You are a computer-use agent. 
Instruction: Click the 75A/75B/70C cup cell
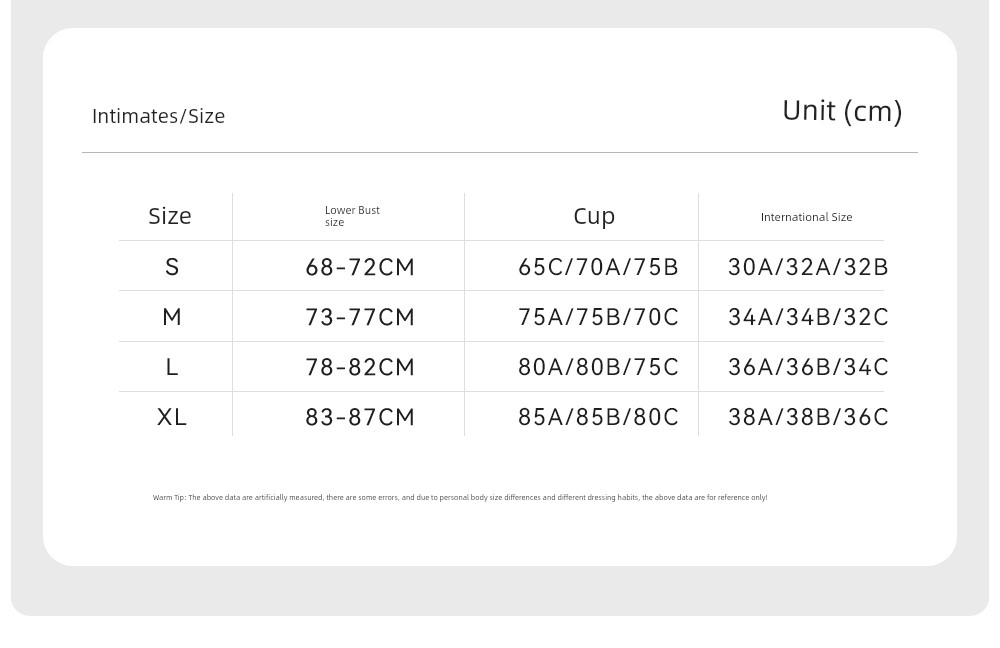click(x=598, y=317)
